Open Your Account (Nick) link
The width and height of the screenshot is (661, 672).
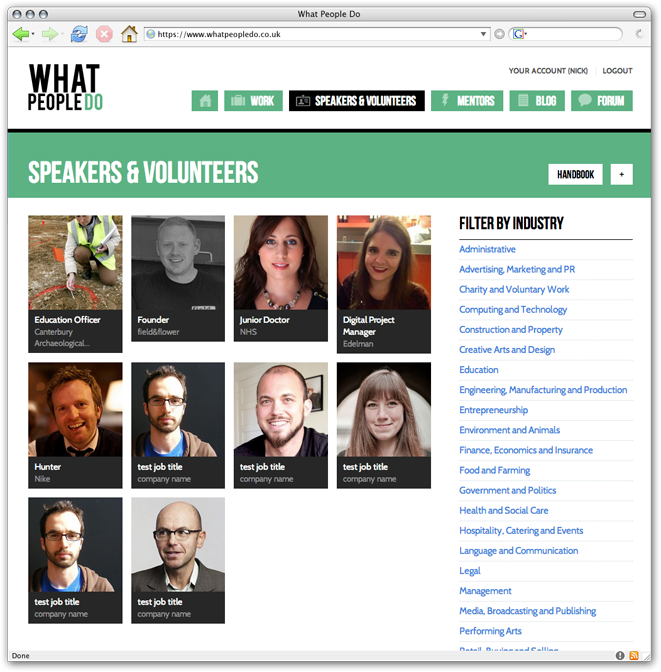[x=548, y=71]
